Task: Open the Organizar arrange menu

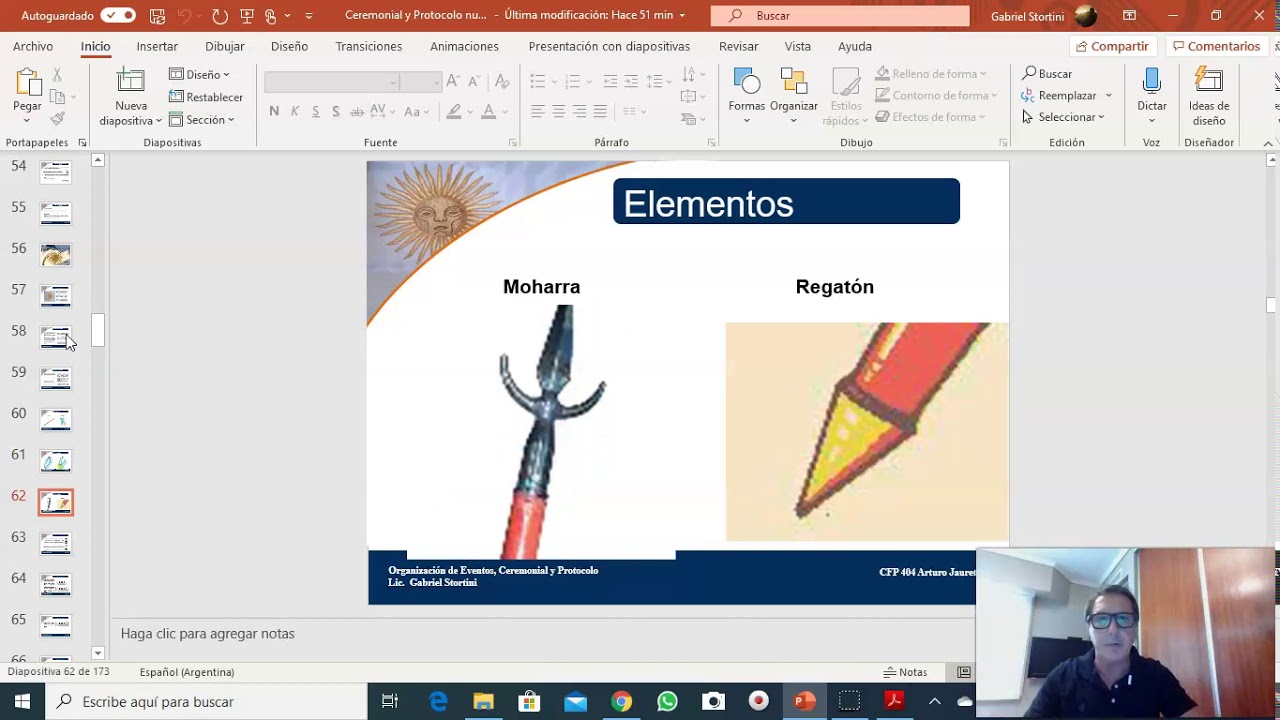Action: click(x=794, y=96)
